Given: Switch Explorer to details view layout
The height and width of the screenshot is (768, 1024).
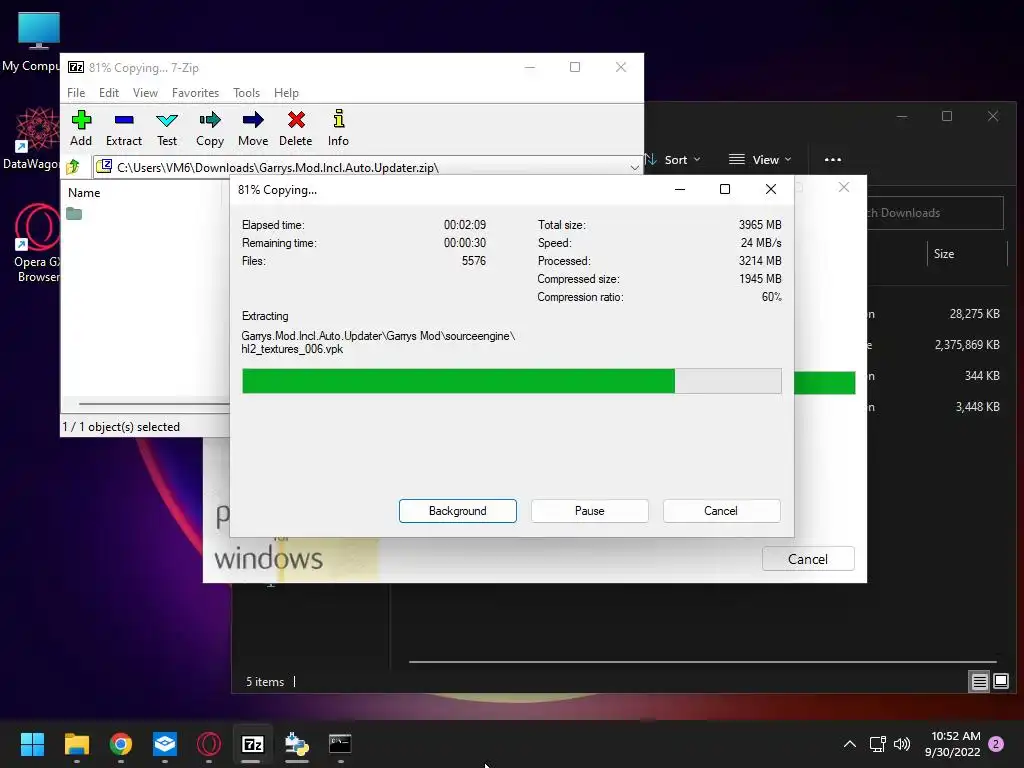Looking at the screenshot, I should pos(980,682).
